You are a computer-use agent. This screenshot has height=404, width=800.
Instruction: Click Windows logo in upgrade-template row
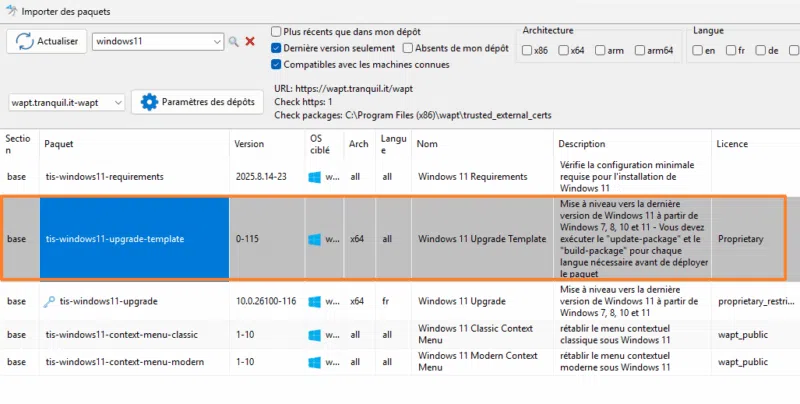(x=315, y=239)
